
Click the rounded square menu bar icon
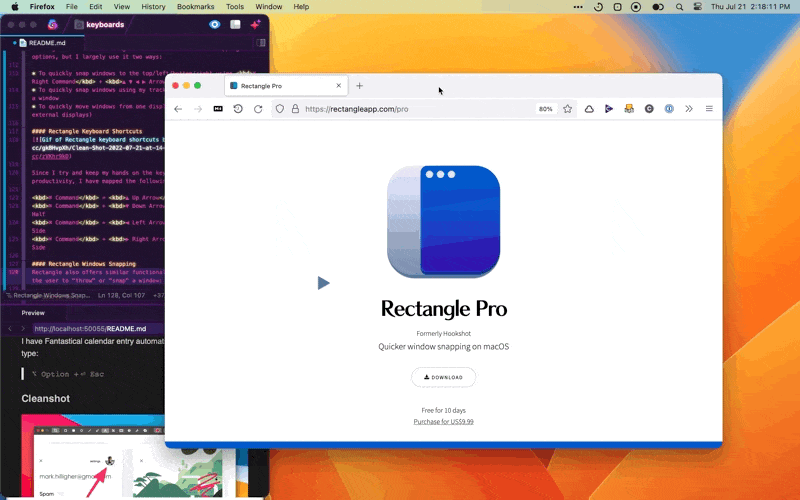[617, 7]
